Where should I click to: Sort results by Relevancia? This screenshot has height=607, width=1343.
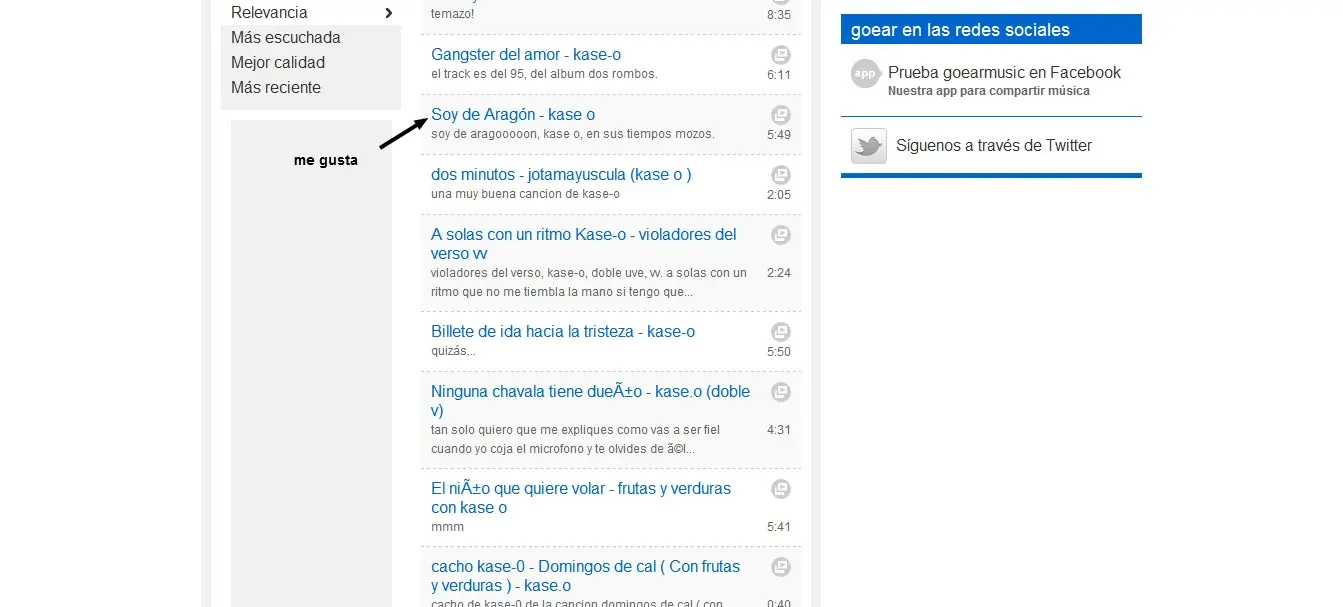tap(269, 13)
